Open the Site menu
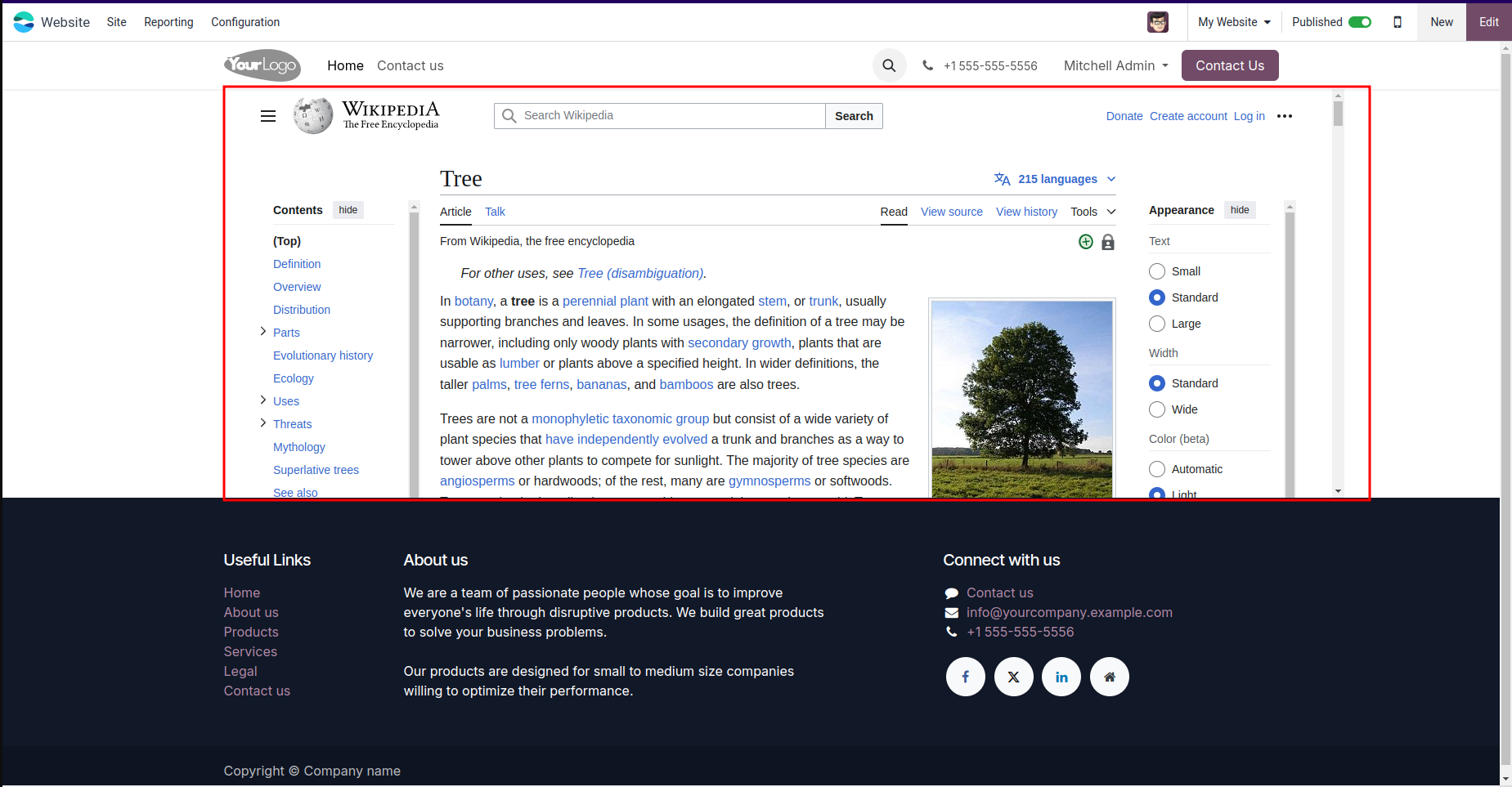This screenshot has height=787, width=1512. coord(116,22)
